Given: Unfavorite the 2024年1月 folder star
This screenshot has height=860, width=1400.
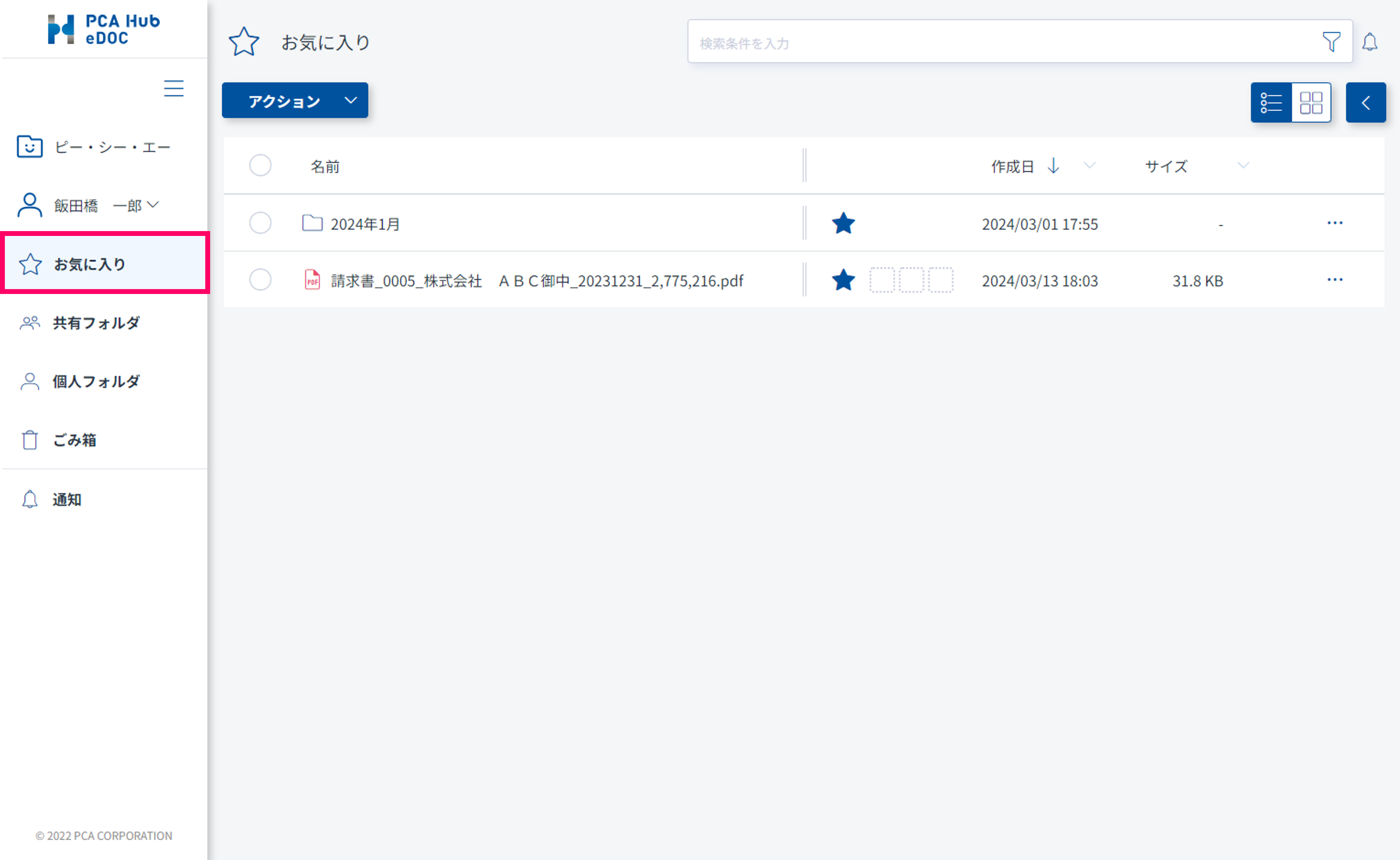Looking at the screenshot, I should coord(843,223).
